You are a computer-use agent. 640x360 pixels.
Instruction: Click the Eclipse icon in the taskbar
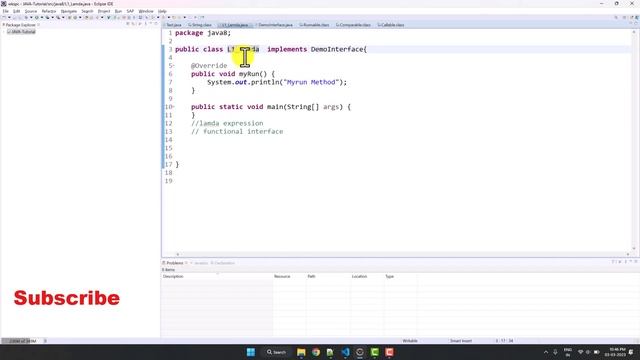[360, 352]
